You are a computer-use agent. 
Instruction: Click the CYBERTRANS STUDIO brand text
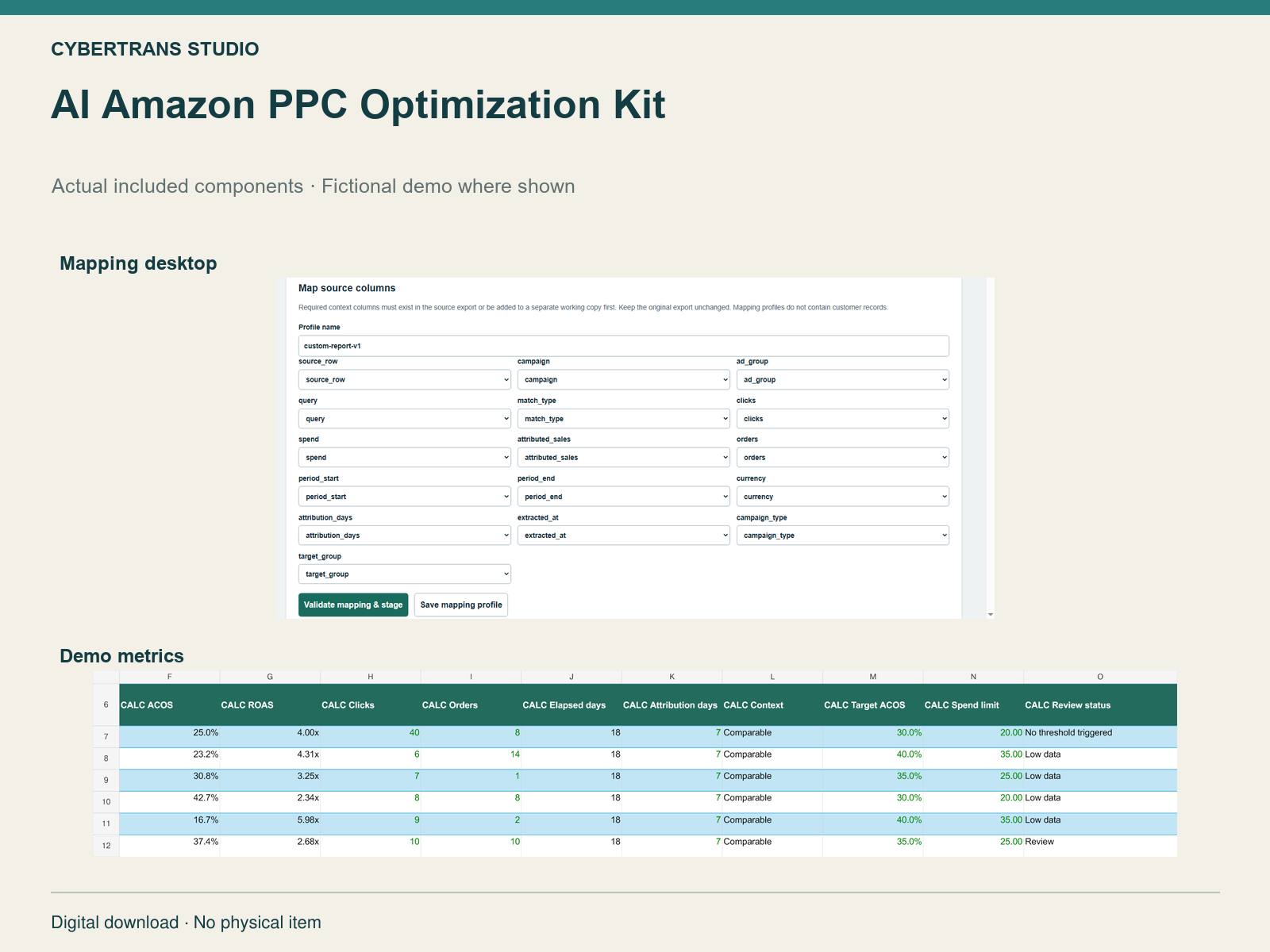pyautogui.click(x=155, y=49)
